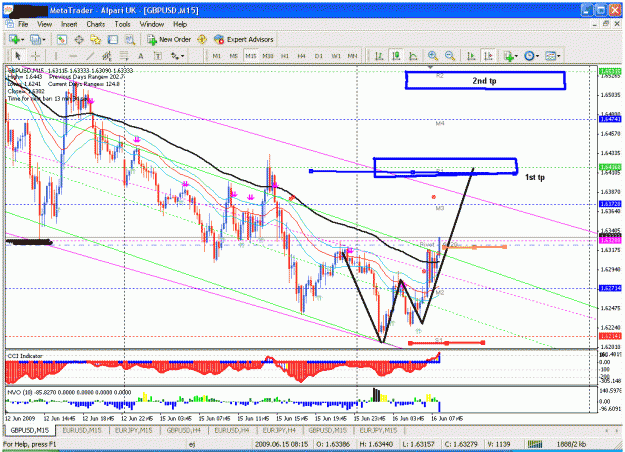
Task: Show the Navigator panel
Action: click(x=96, y=39)
